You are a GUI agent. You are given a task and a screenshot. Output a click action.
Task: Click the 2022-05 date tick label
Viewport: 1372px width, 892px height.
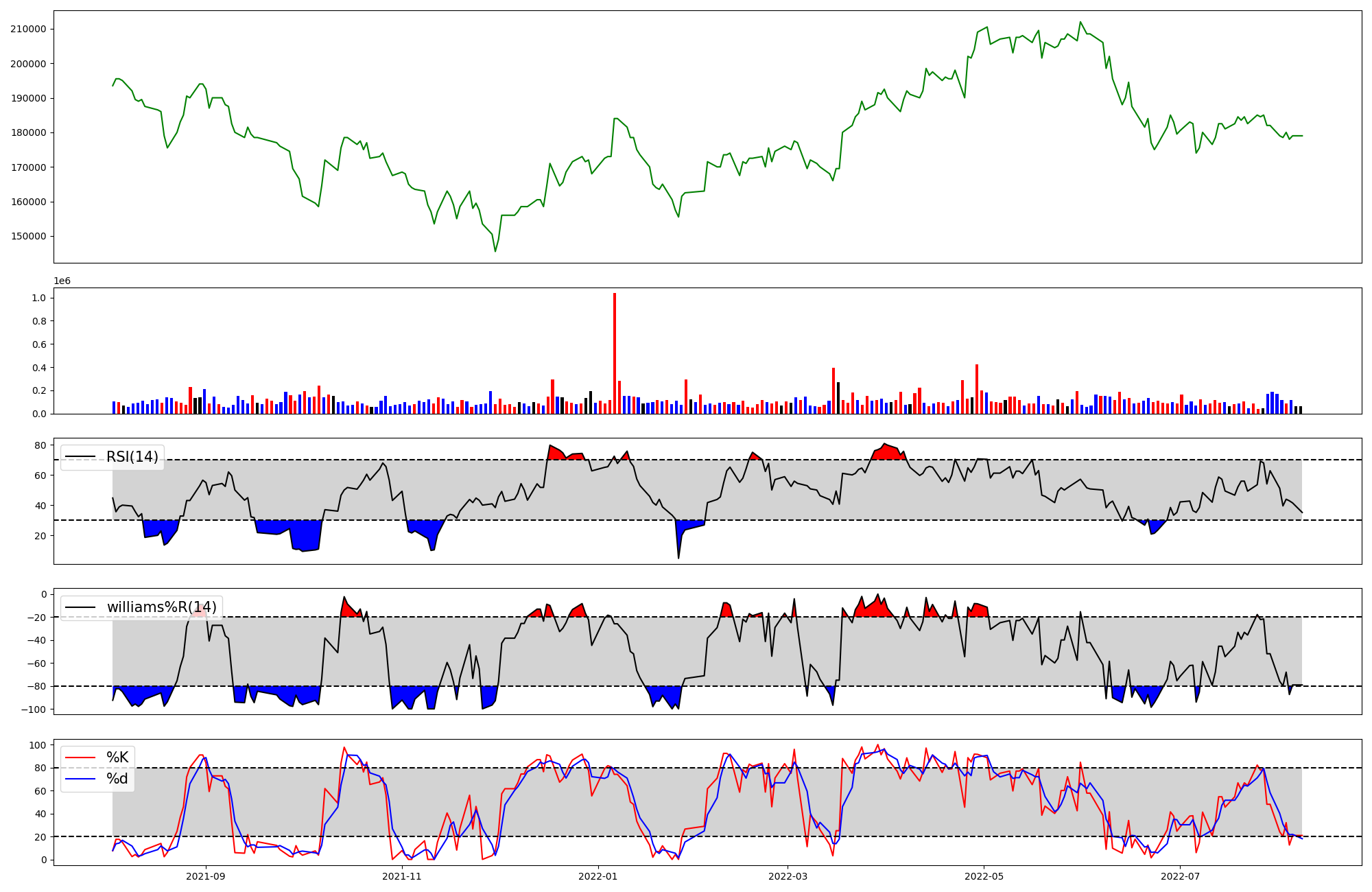[984, 876]
